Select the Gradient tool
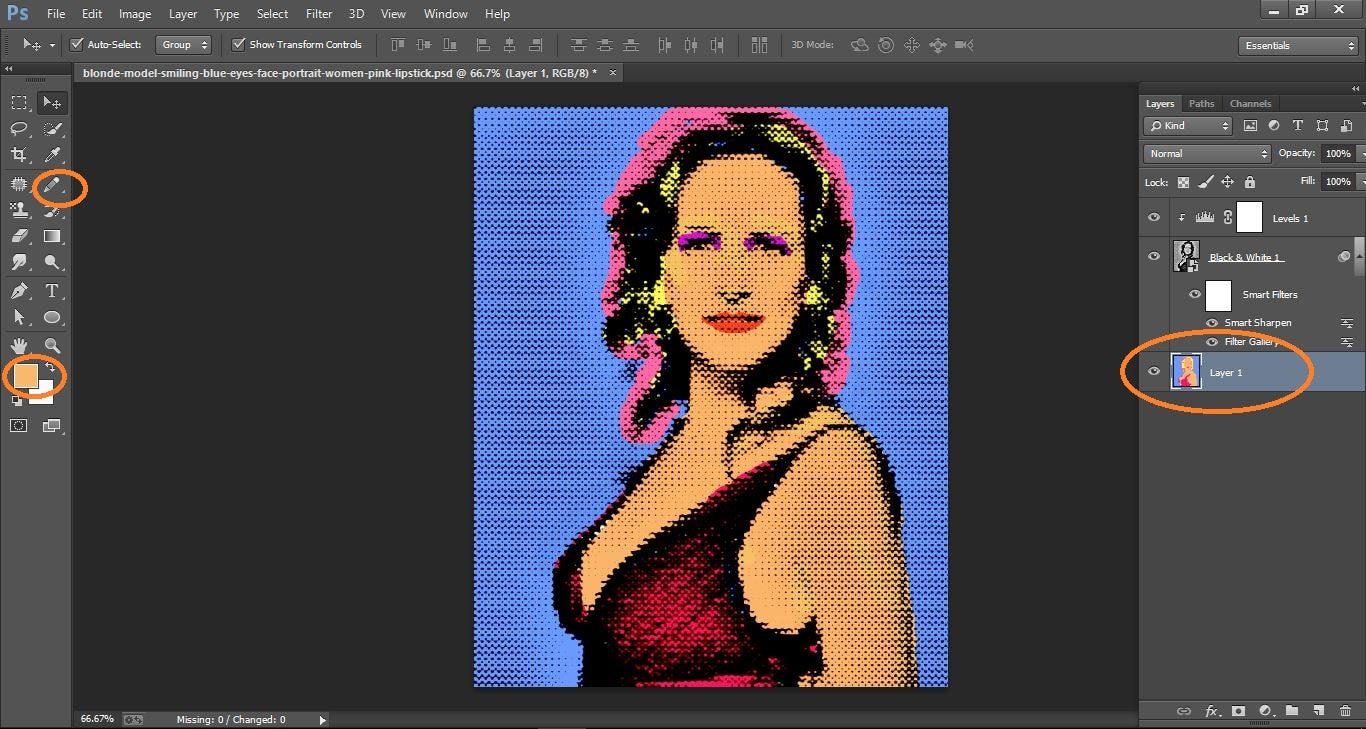This screenshot has height=729, width=1366. (x=51, y=236)
